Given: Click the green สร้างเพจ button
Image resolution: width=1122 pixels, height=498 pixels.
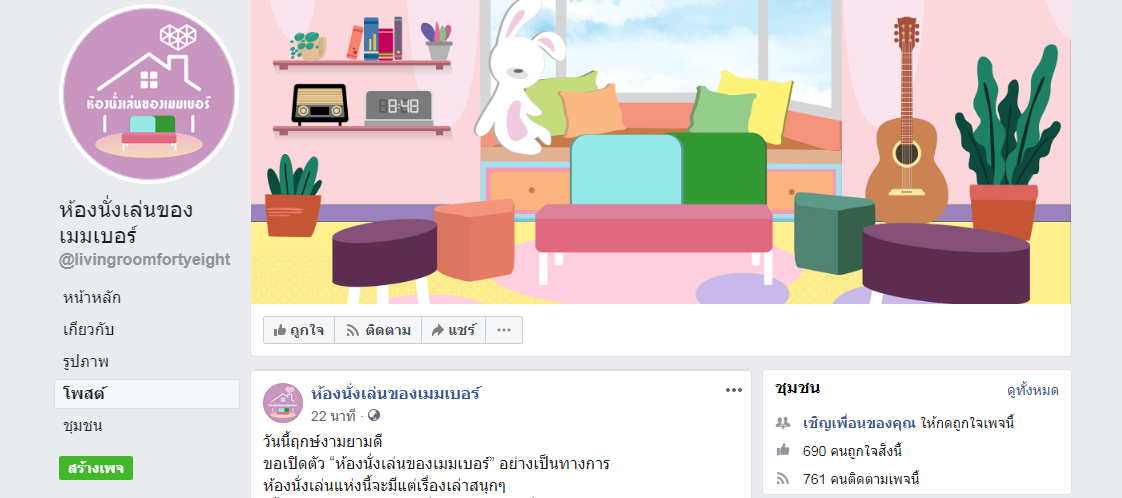Looking at the screenshot, I should coord(96,468).
